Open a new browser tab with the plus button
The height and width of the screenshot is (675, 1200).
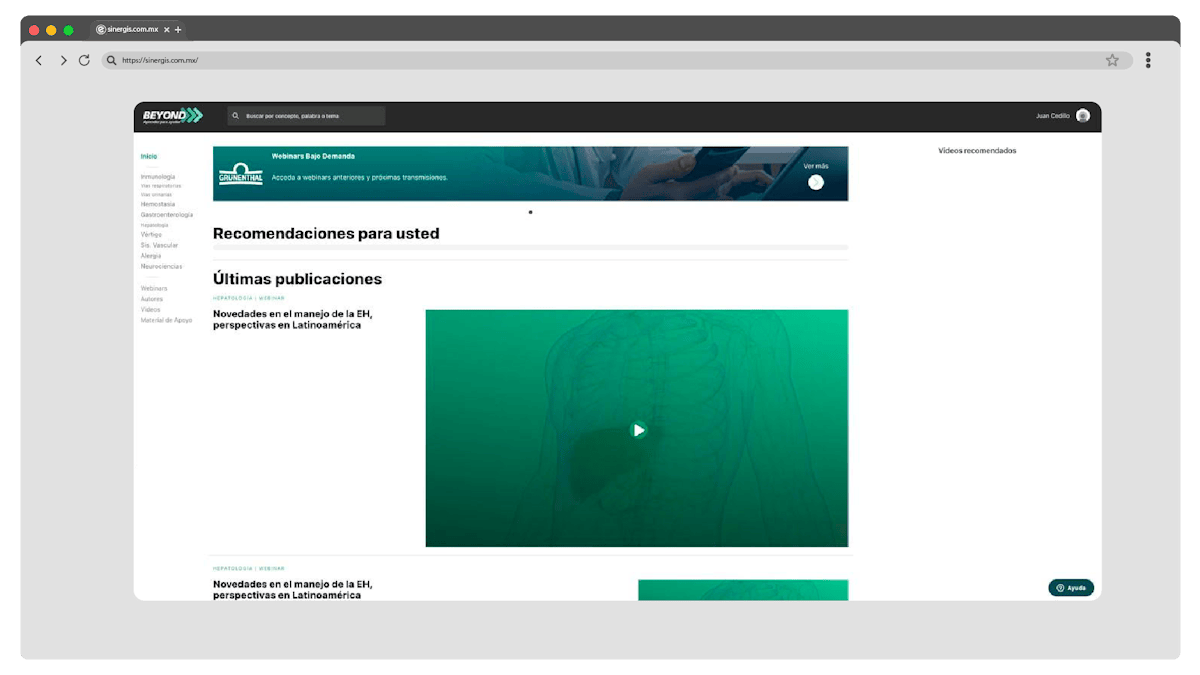pos(177,29)
